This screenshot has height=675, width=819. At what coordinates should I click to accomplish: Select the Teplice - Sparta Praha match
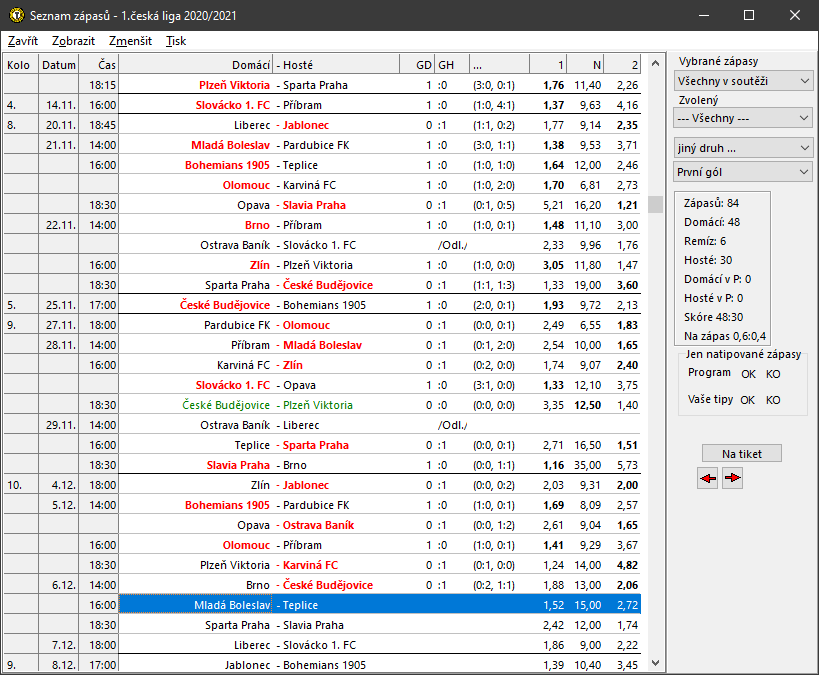coord(380,445)
